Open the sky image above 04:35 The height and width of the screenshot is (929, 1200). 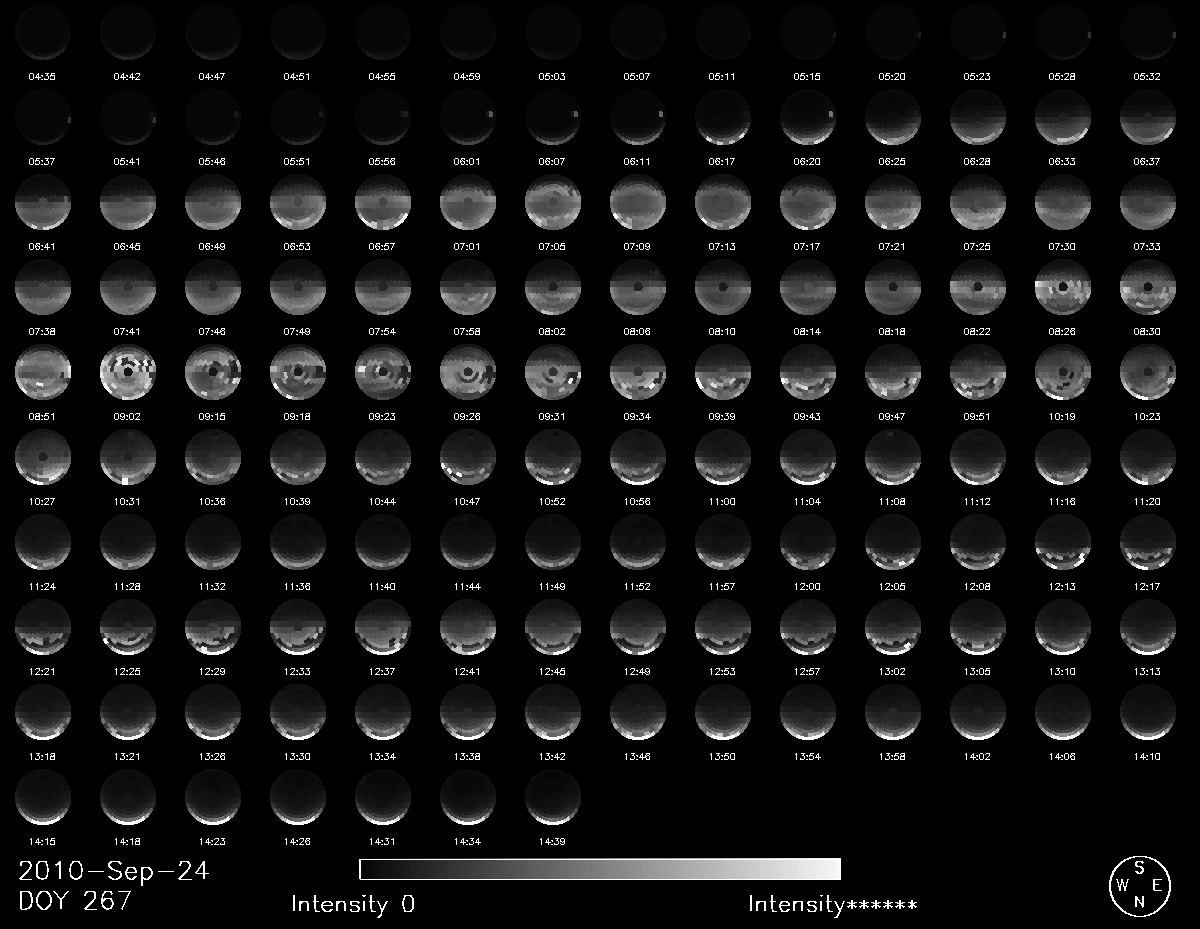pyautogui.click(x=43, y=31)
